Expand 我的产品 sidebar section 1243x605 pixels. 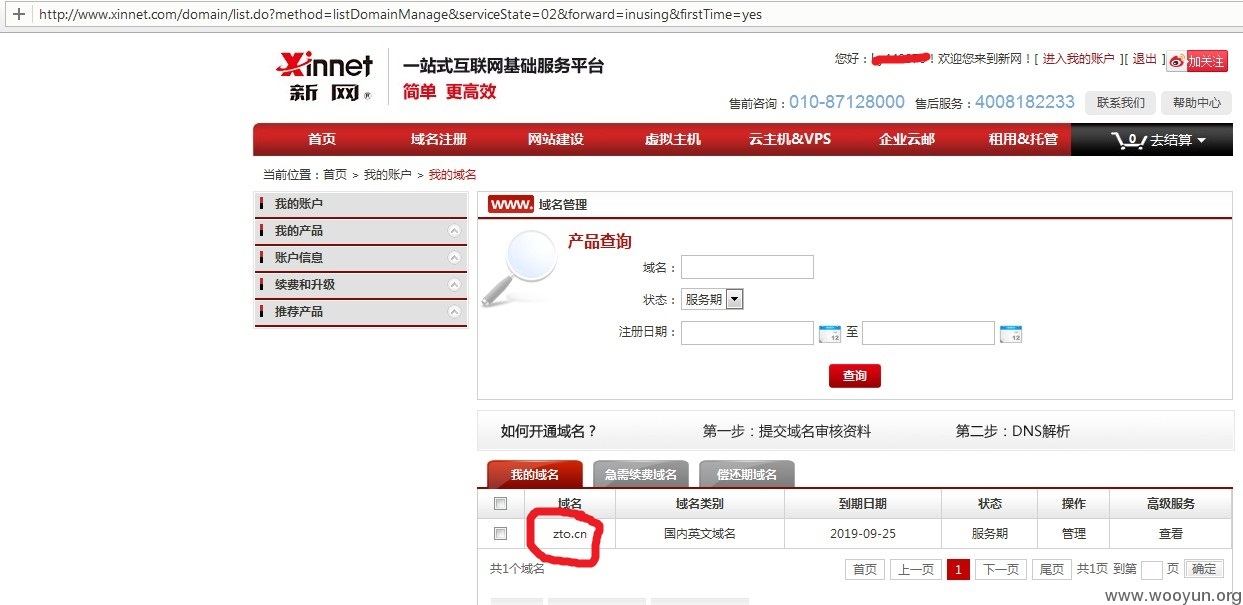coord(361,231)
